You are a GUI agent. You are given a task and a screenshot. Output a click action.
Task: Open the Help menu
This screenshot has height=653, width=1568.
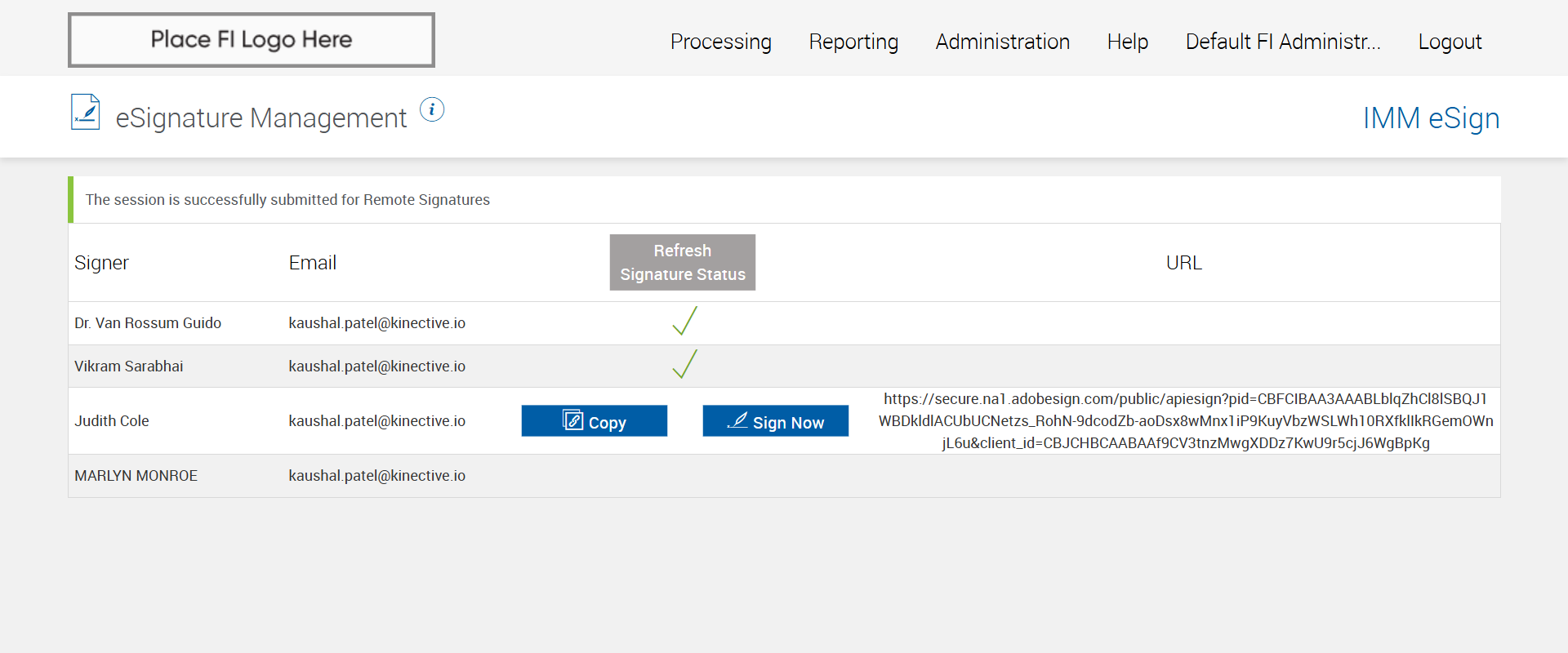pyautogui.click(x=1127, y=42)
